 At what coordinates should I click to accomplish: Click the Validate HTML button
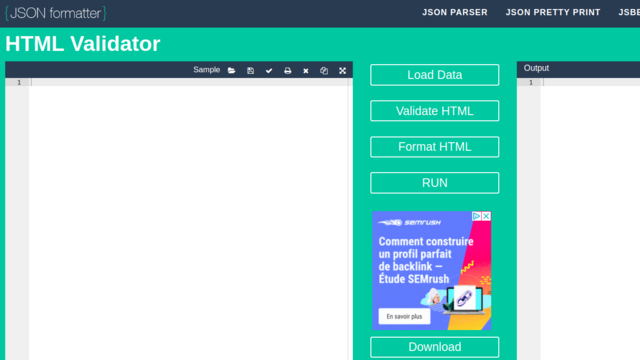pos(434,111)
